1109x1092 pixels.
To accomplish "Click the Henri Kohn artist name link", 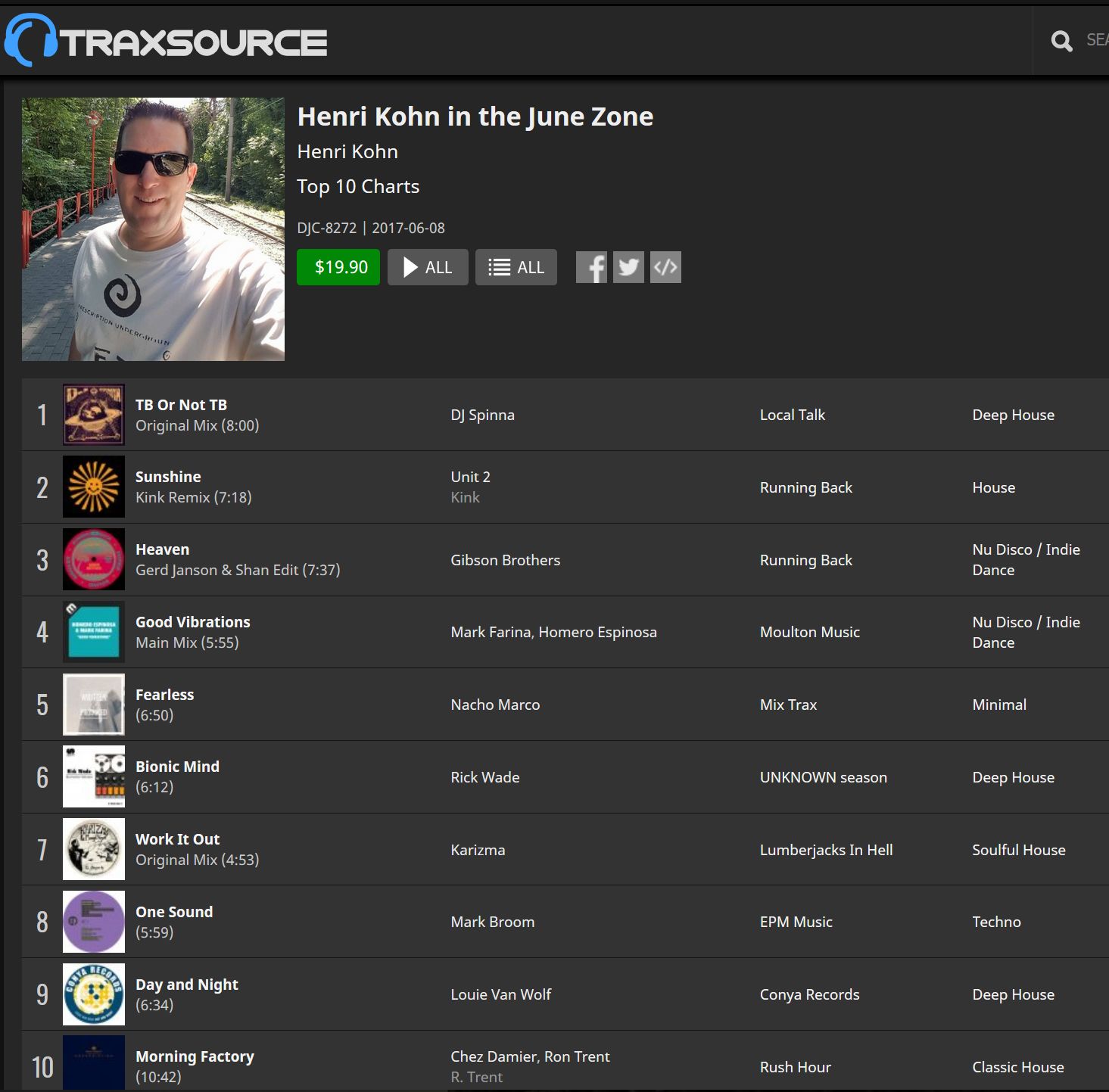I will (347, 151).
